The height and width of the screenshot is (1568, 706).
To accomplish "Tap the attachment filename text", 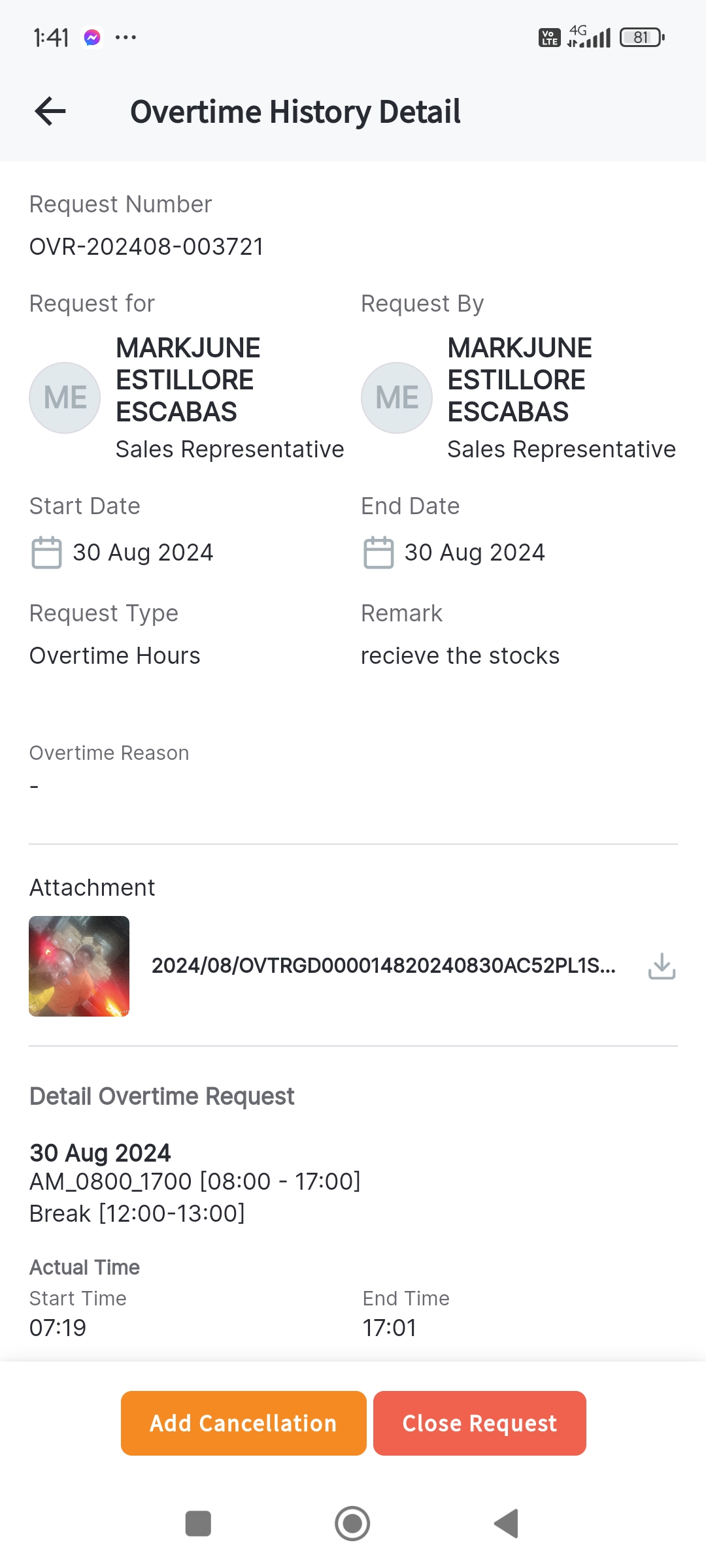I will coord(383,966).
